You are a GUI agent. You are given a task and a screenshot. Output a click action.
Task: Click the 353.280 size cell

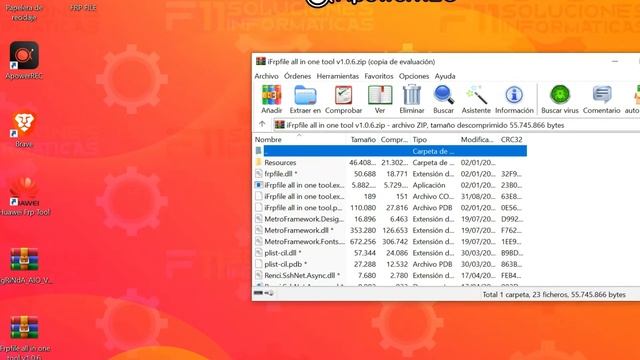point(362,230)
